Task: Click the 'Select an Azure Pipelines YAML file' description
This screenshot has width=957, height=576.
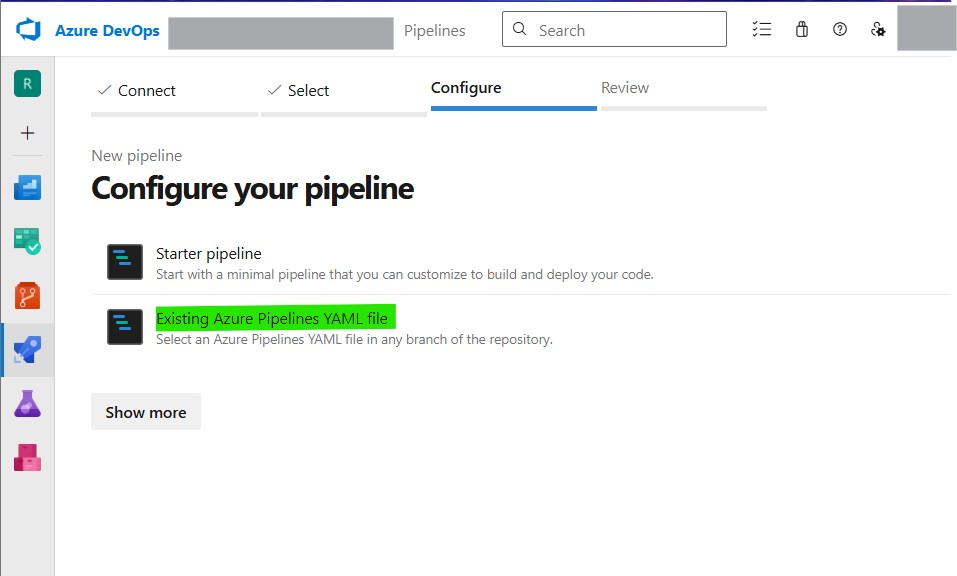Action: tap(354, 339)
